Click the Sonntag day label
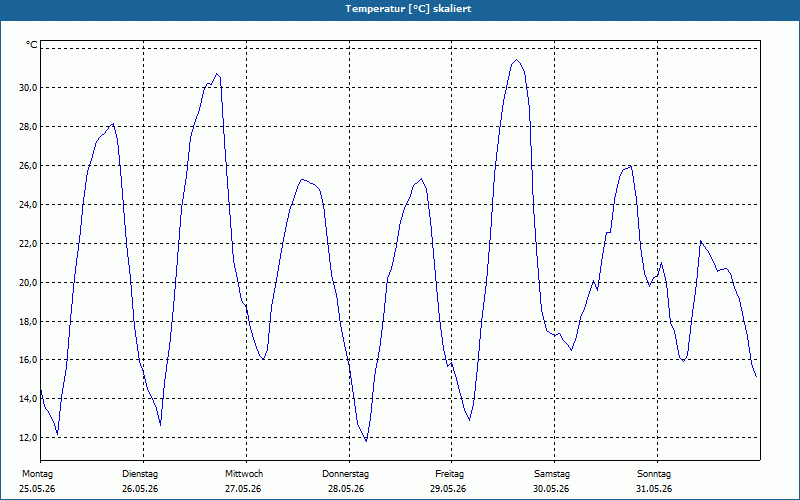The image size is (800, 500). pyautogui.click(x=654, y=474)
